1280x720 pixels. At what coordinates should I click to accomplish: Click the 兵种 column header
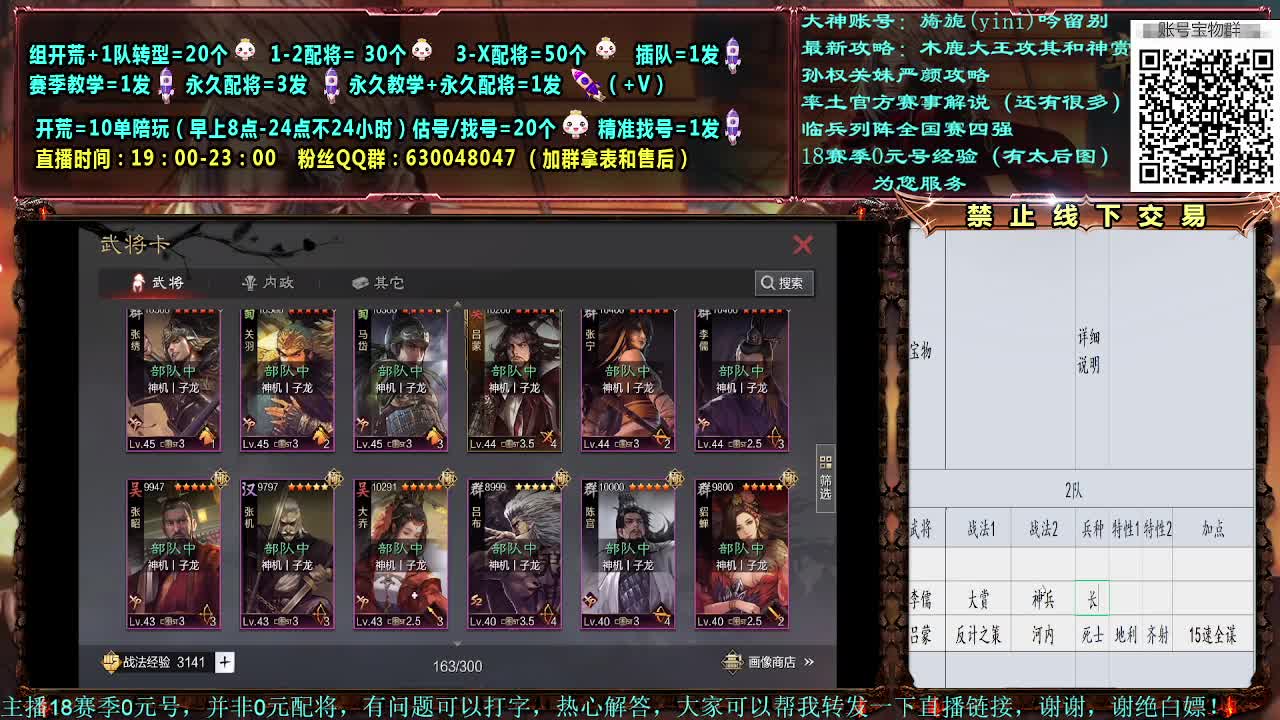tap(1092, 530)
